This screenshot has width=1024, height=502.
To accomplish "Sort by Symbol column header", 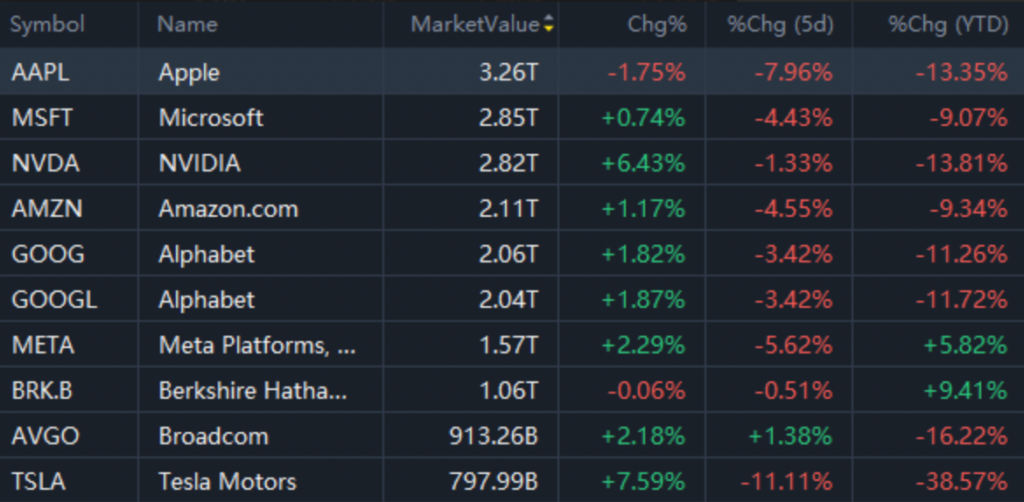I will 47,25.
